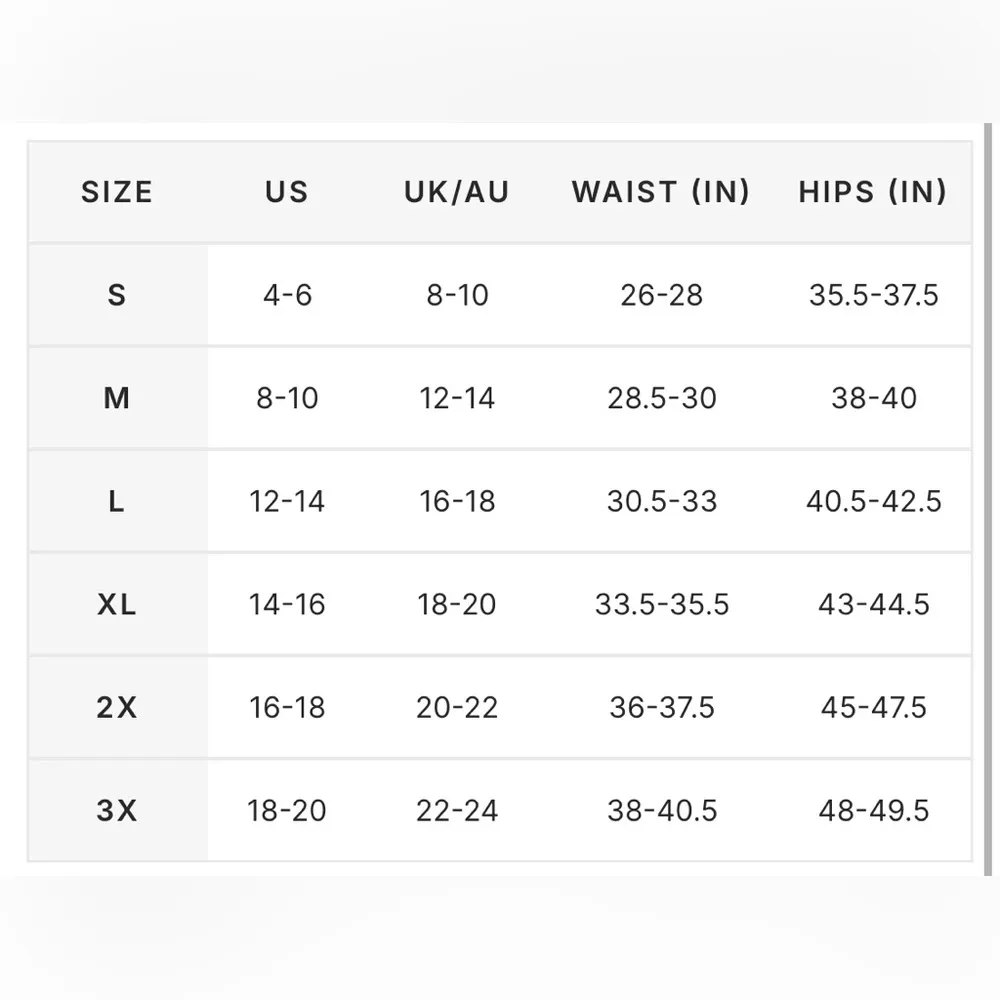Select waist value 28.5-30 for medium
Screen dimensions: 1000x1000
coord(661,398)
